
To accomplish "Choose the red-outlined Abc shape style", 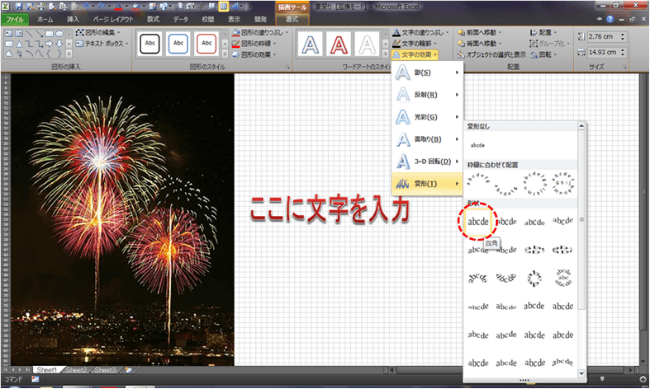I will (206, 44).
